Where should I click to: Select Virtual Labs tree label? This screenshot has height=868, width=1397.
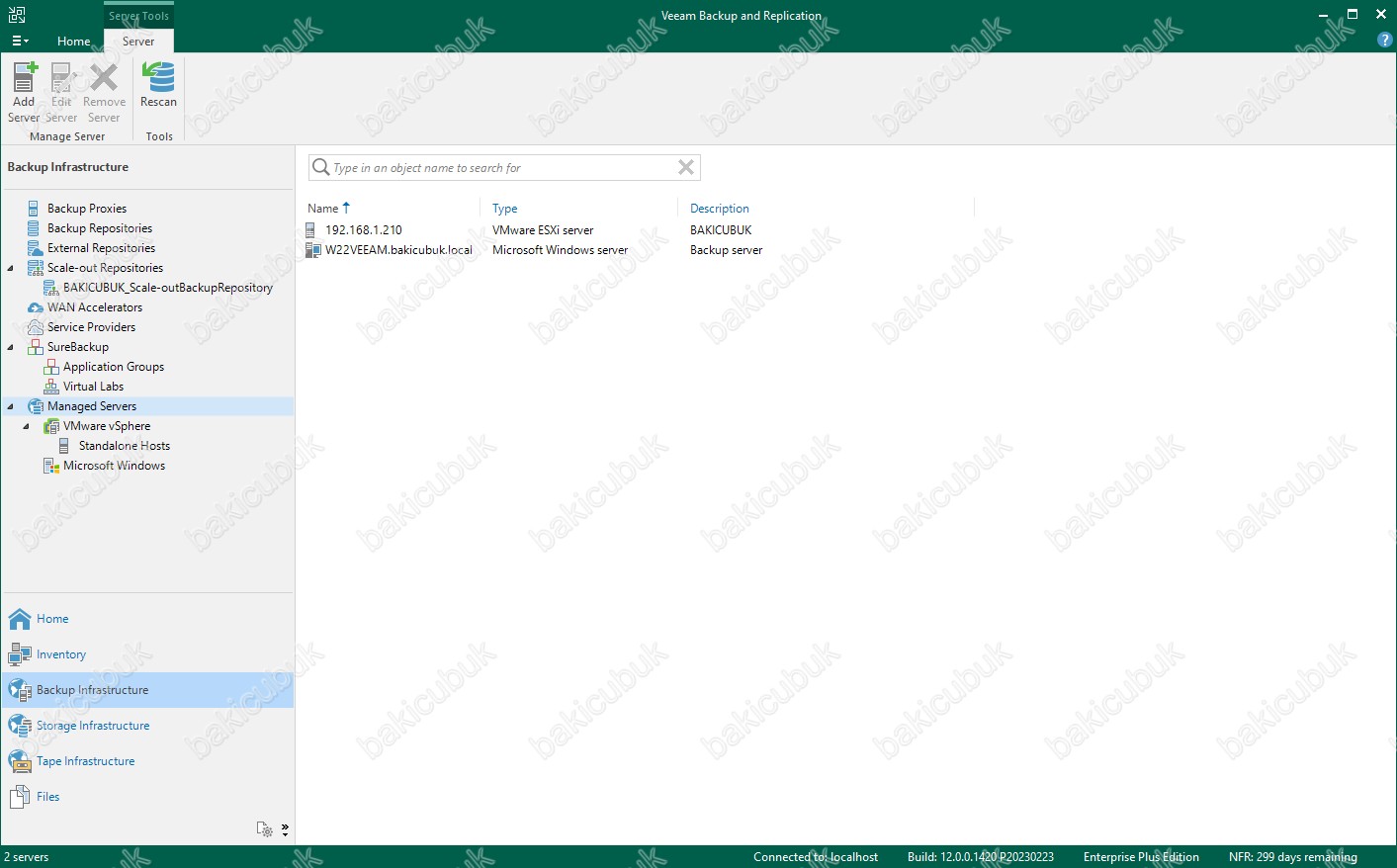click(94, 387)
